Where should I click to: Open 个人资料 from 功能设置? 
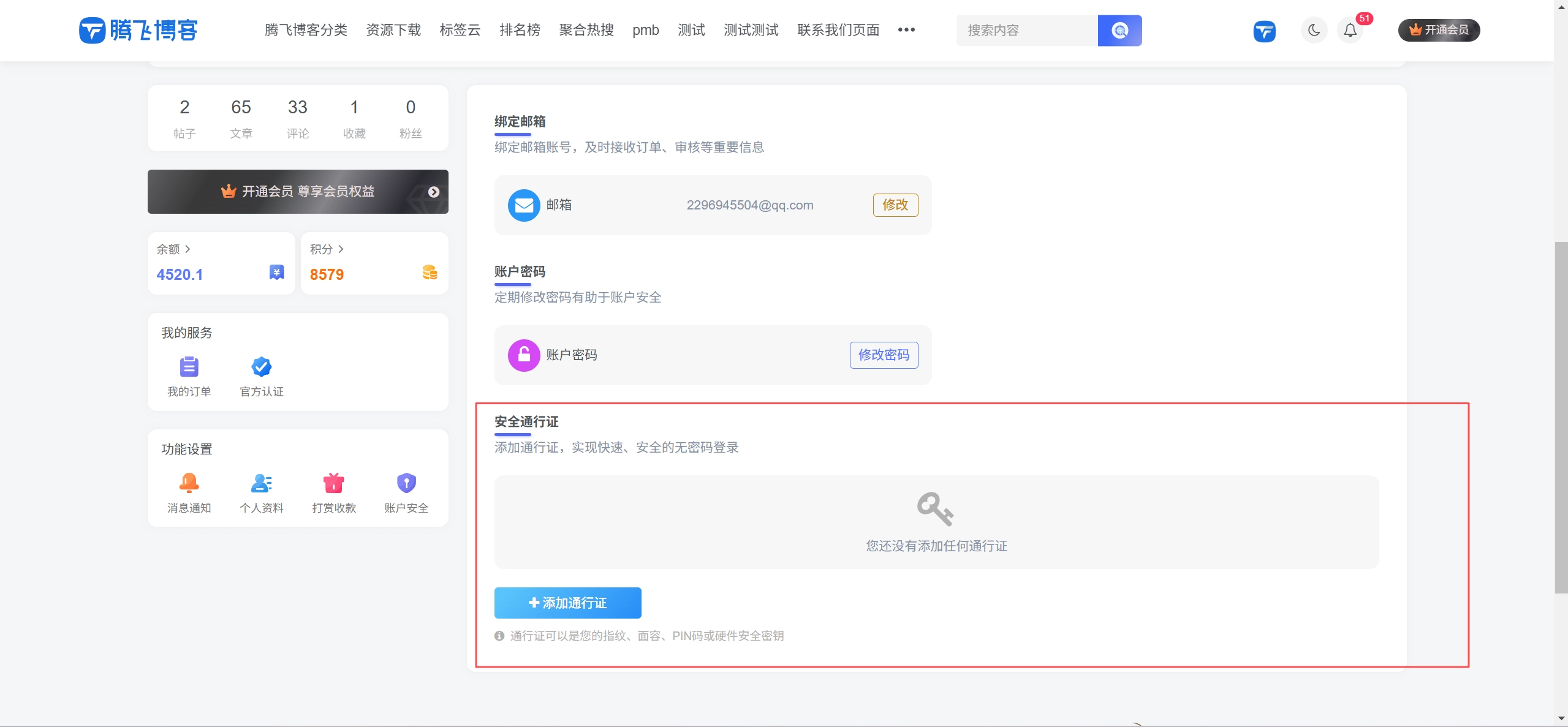(x=261, y=483)
